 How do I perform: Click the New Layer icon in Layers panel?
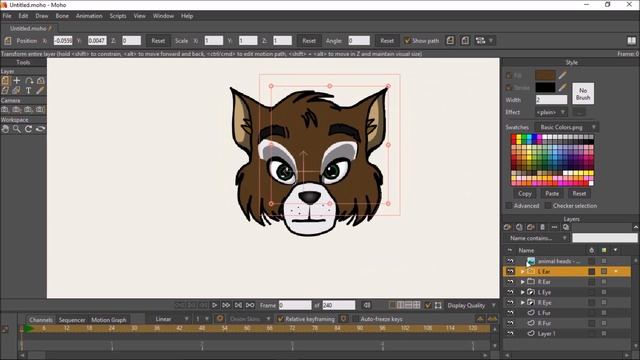coord(507,227)
